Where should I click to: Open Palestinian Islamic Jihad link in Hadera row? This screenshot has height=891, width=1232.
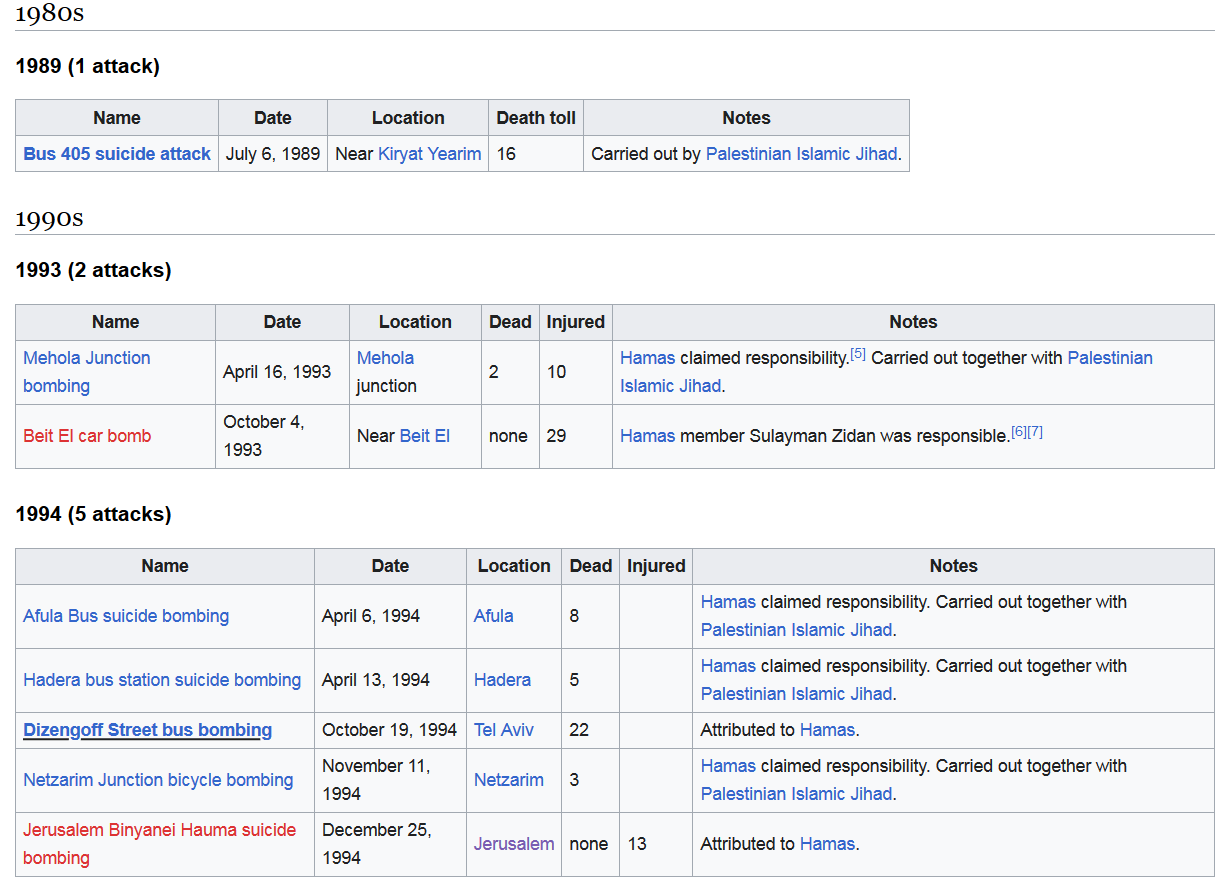[796, 694]
